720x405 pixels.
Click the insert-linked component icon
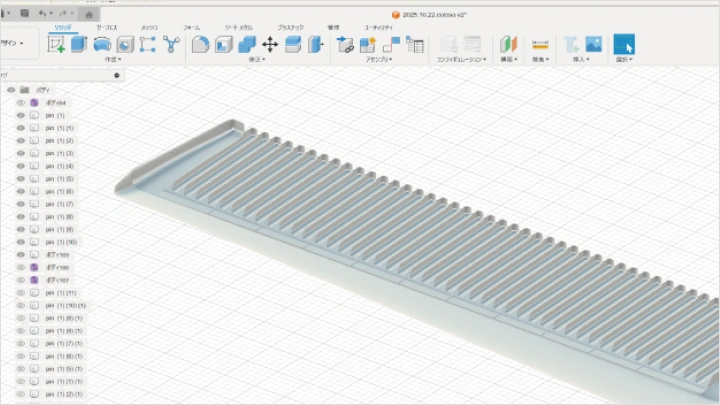(345, 45)
